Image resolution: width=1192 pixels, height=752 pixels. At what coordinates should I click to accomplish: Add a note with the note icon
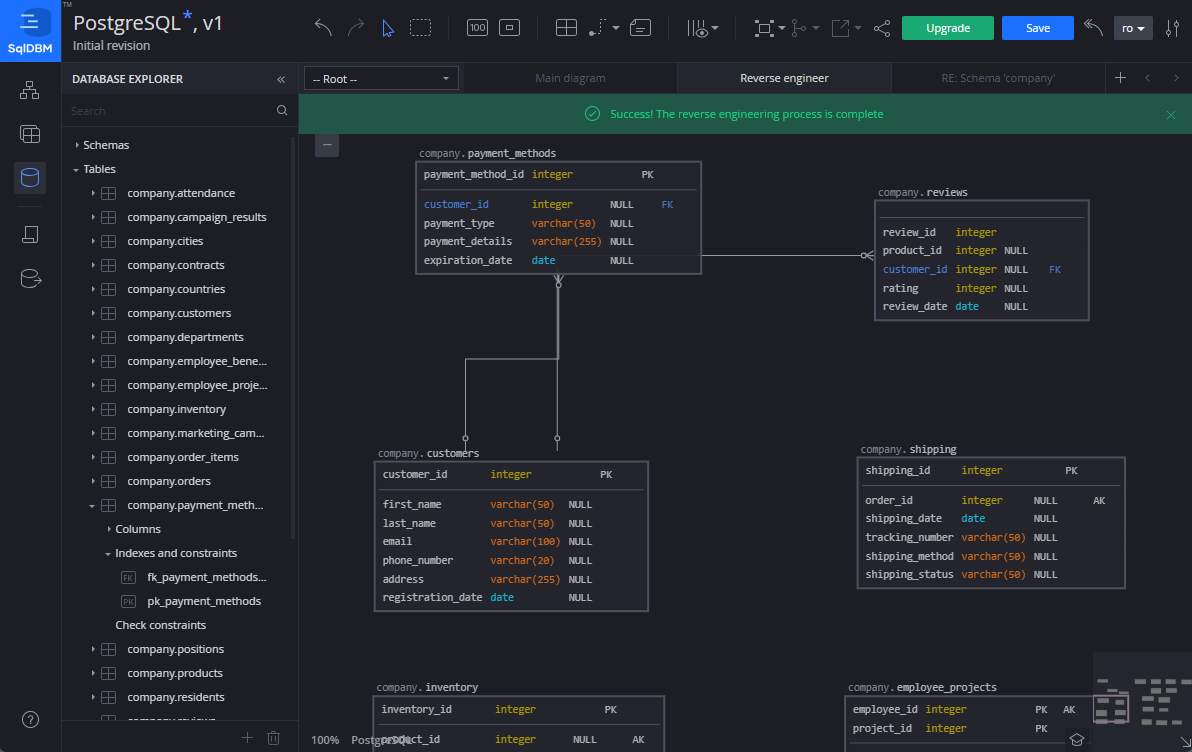(641, 28)
